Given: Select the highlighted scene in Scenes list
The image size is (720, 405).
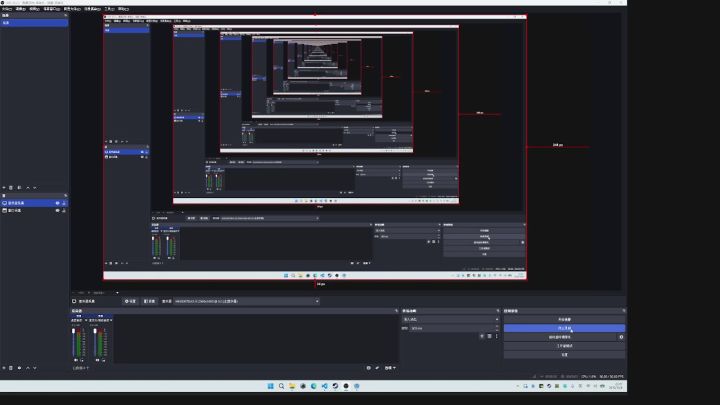Looking at the screenshot, I should pyautogui.click(x=34, y=22).
